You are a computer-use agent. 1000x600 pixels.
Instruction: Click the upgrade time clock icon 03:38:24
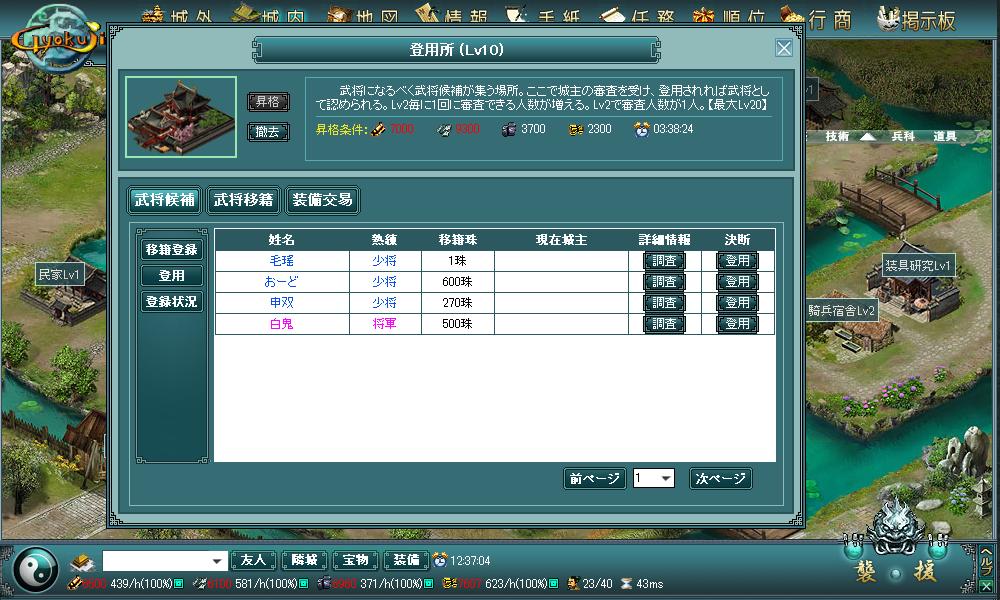click(642, 129)
